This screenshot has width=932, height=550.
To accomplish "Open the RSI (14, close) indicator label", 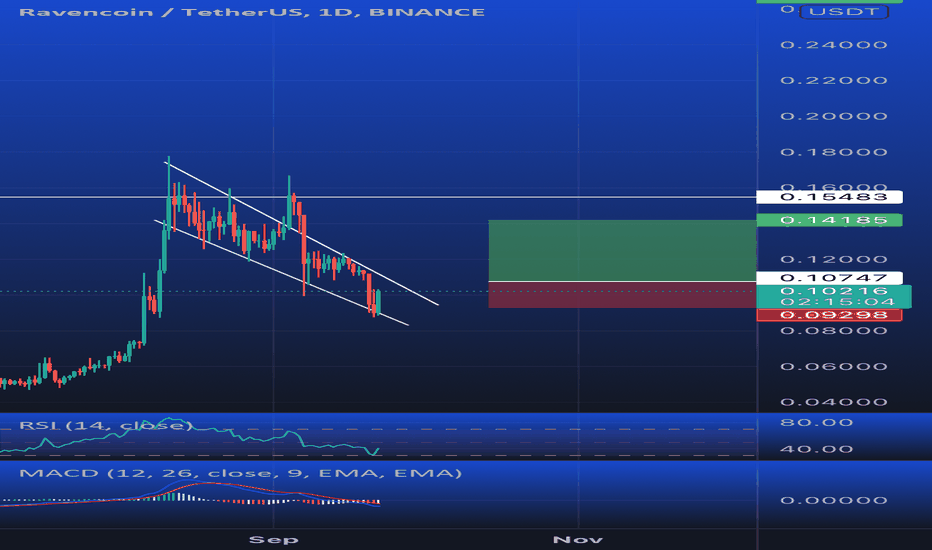I will [x=106, y=425].
